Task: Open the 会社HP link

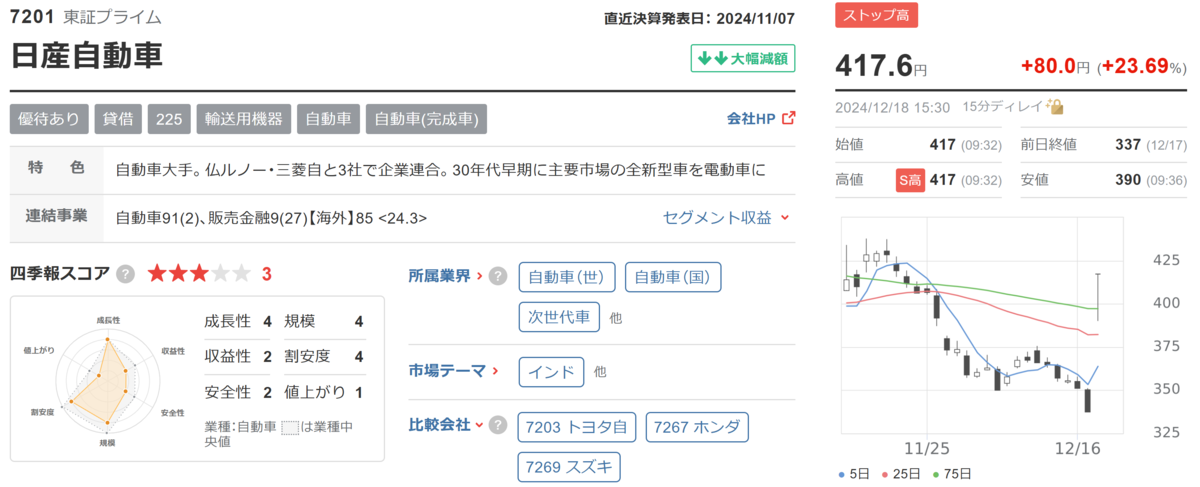Action: click(751, 118)
